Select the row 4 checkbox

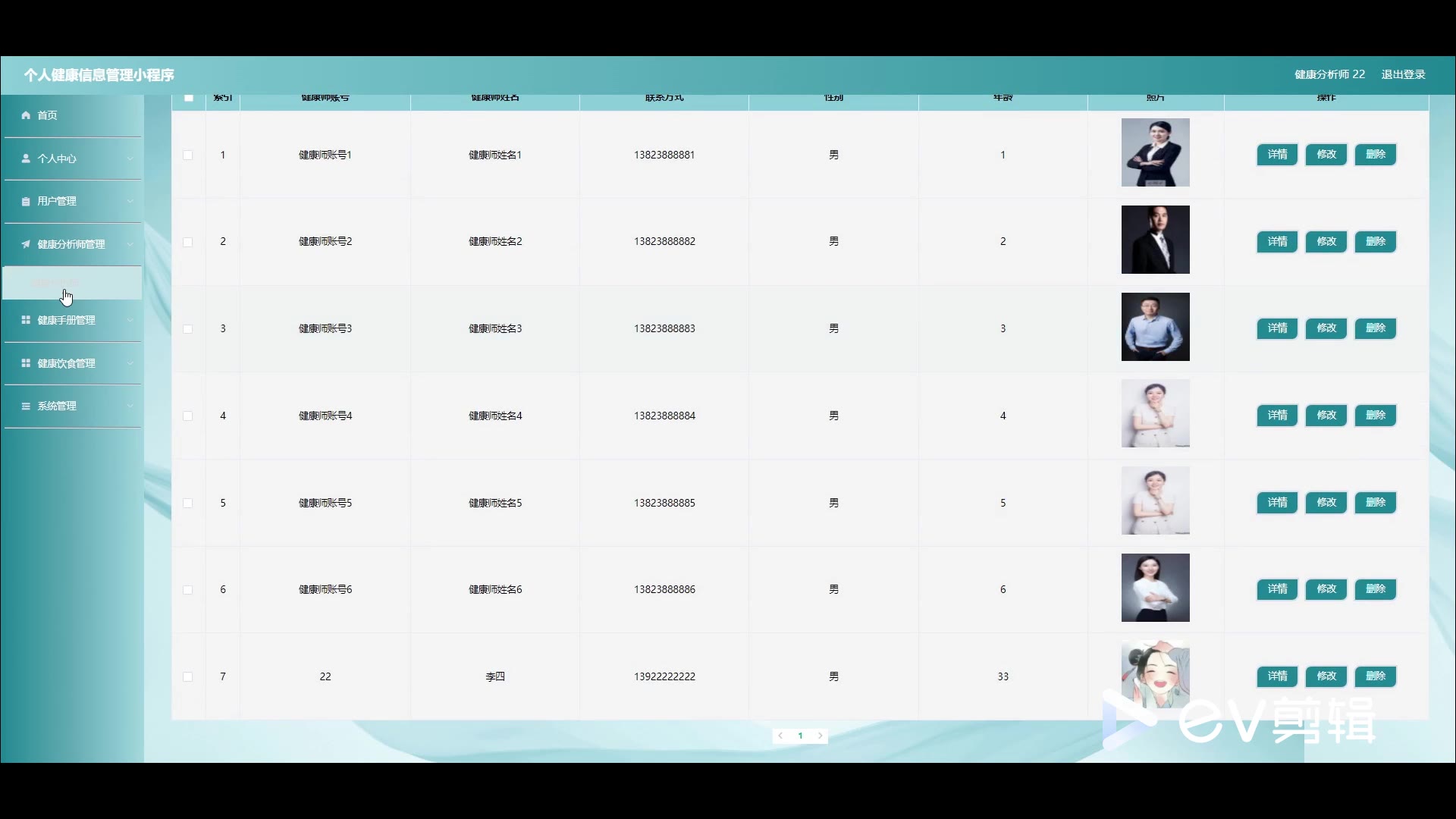(188, 416)
